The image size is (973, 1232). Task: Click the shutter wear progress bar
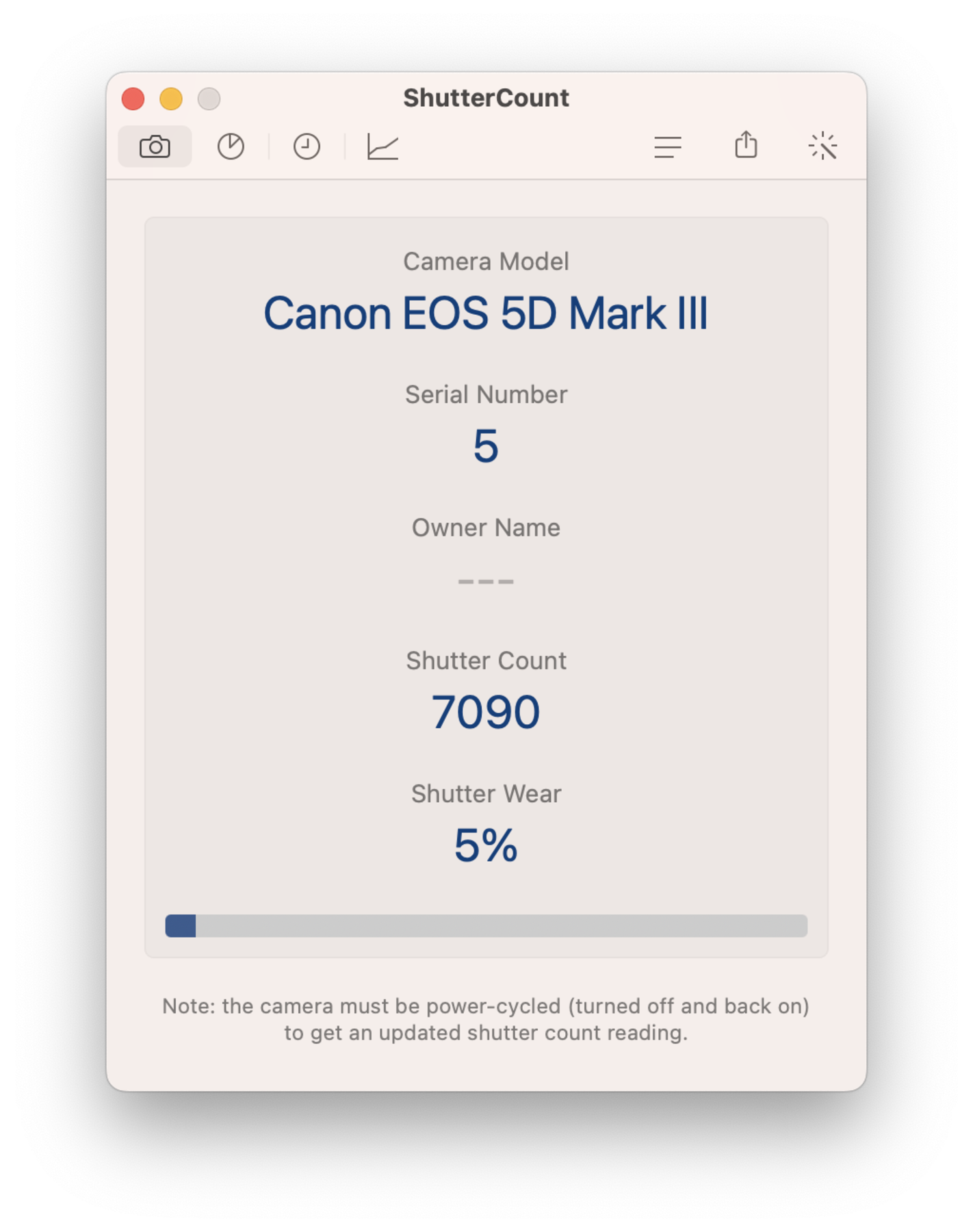(x=486, y=925)
